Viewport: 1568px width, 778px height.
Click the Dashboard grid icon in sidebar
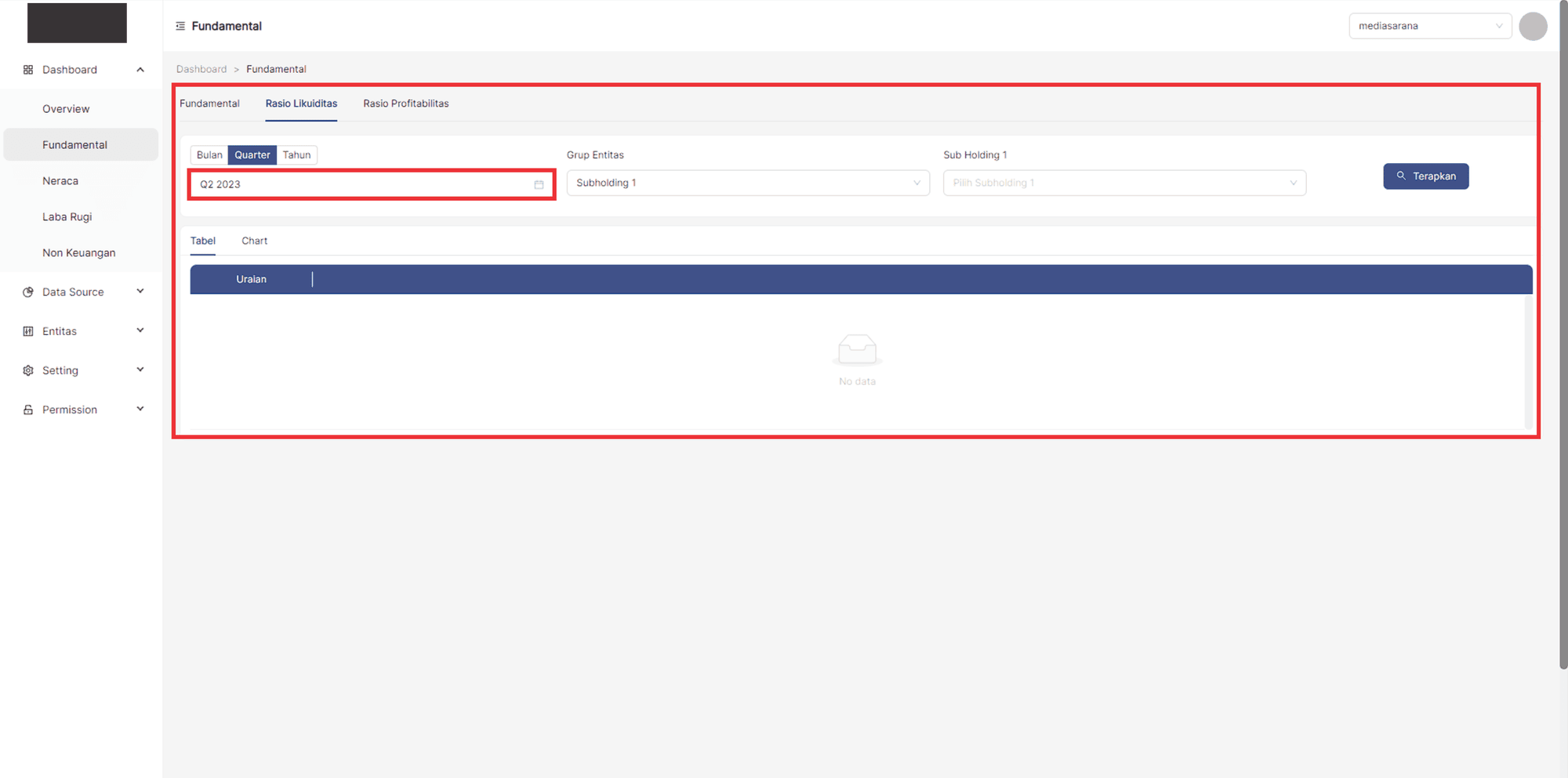click(x=28, y=70)
